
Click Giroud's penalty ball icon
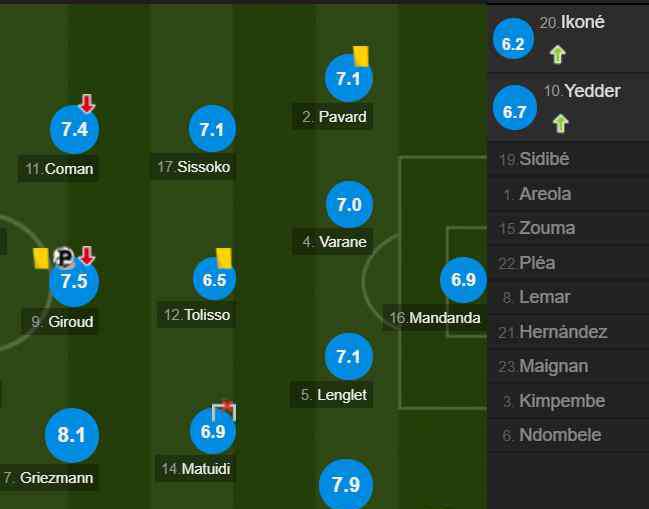click(x=64, y=257)
